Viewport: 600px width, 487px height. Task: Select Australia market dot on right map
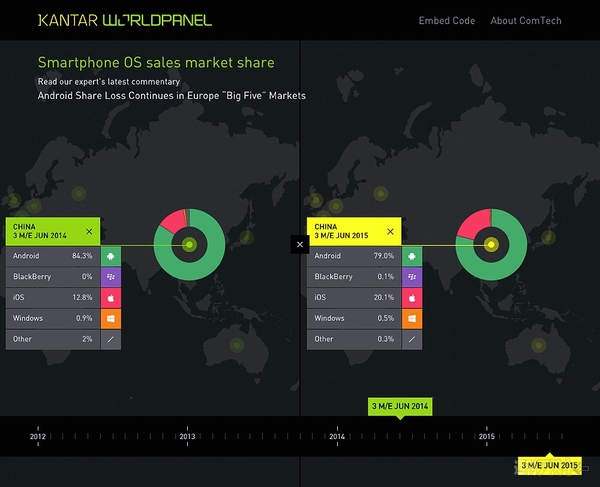tap(539, 345)
